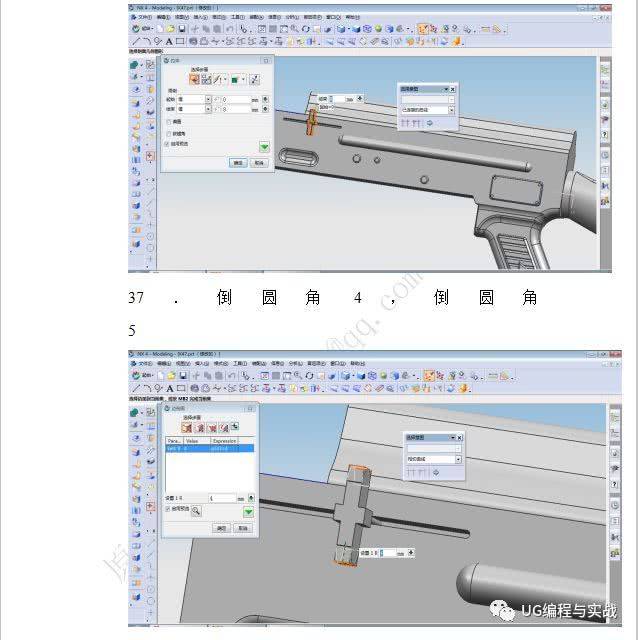Click the green arrow apply icon in Edge Blend dialog
Viewport: 638px width, 640px height.
[x=249, y=511]
